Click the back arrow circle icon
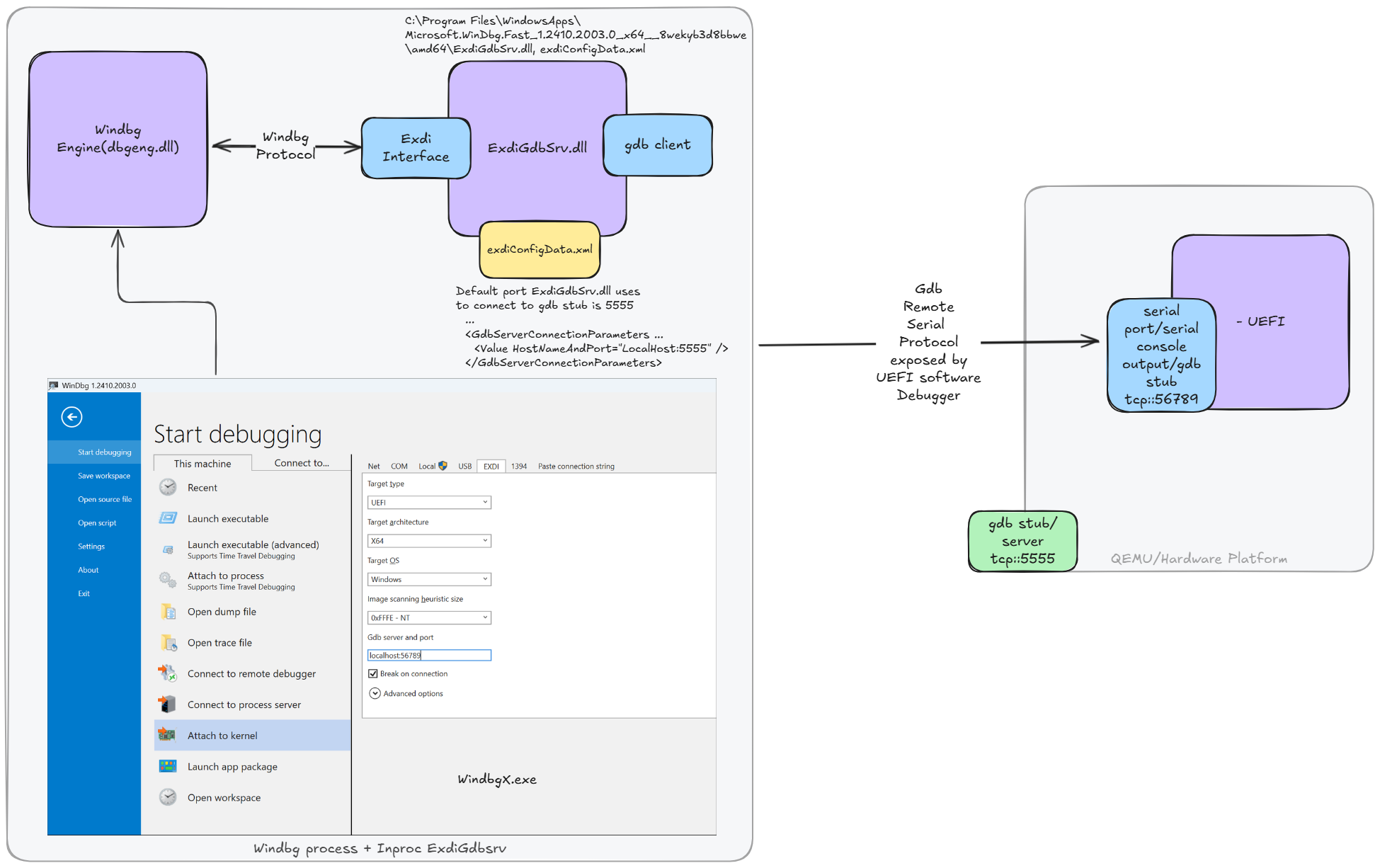Image resolution: width=1380 pixels, height=868 pixels. click(72, 417)
